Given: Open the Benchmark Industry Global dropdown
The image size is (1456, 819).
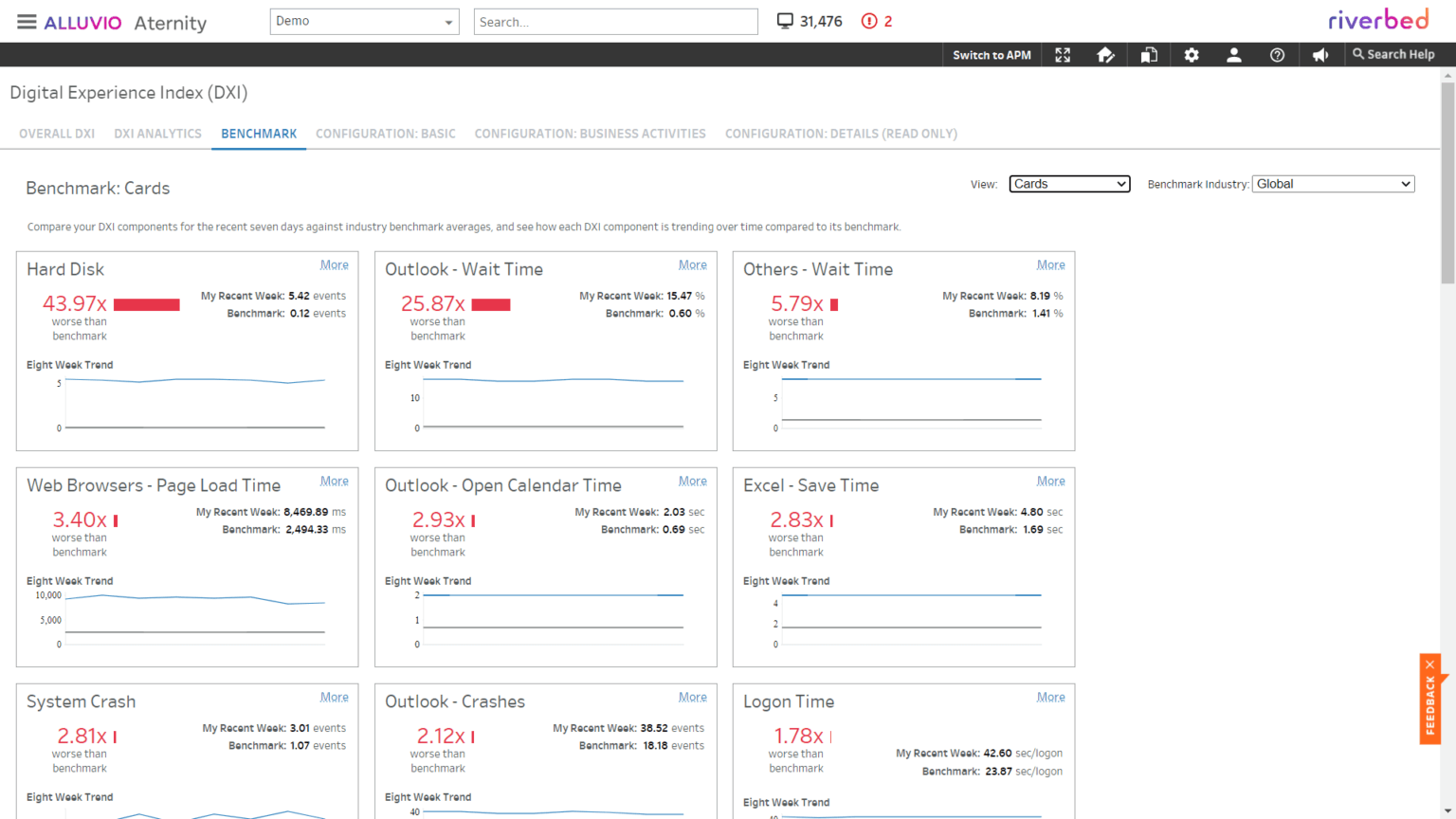Looking at the screenshot, I should (x=1333, y=183).
